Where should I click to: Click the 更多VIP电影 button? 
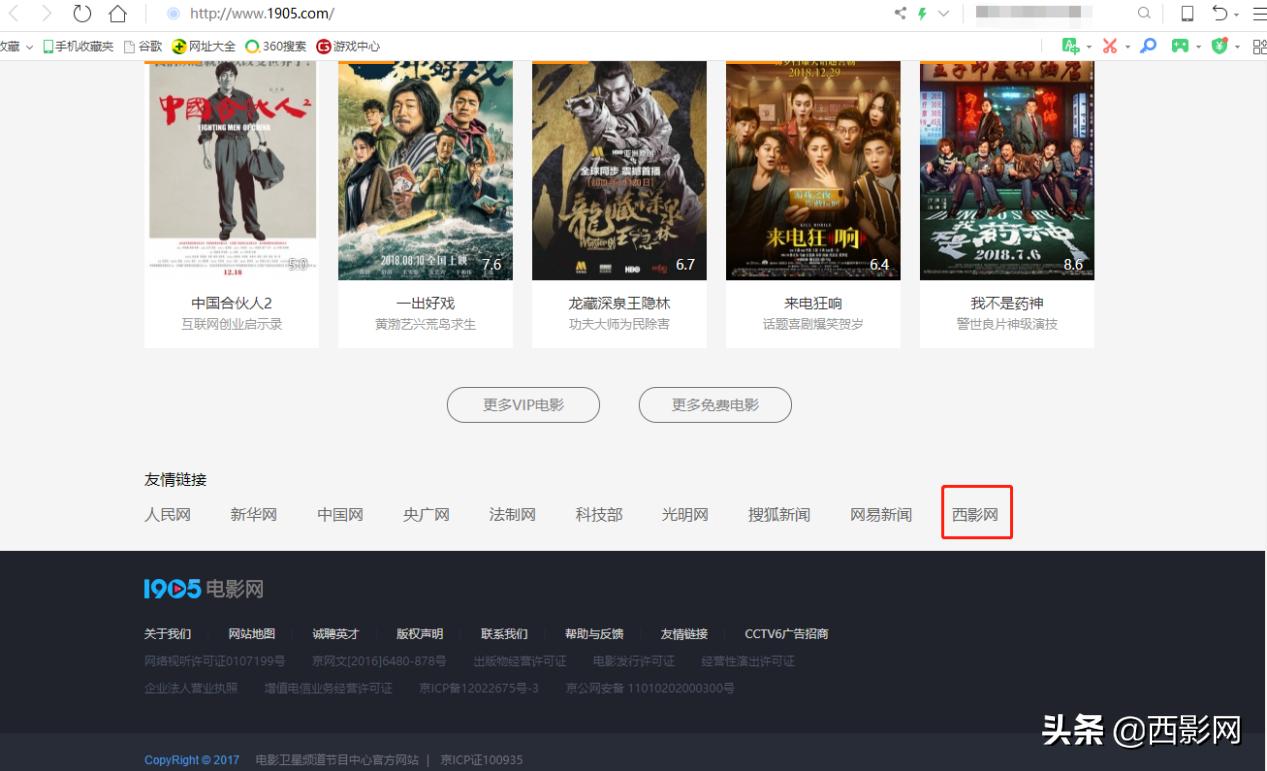pos(523,405)
